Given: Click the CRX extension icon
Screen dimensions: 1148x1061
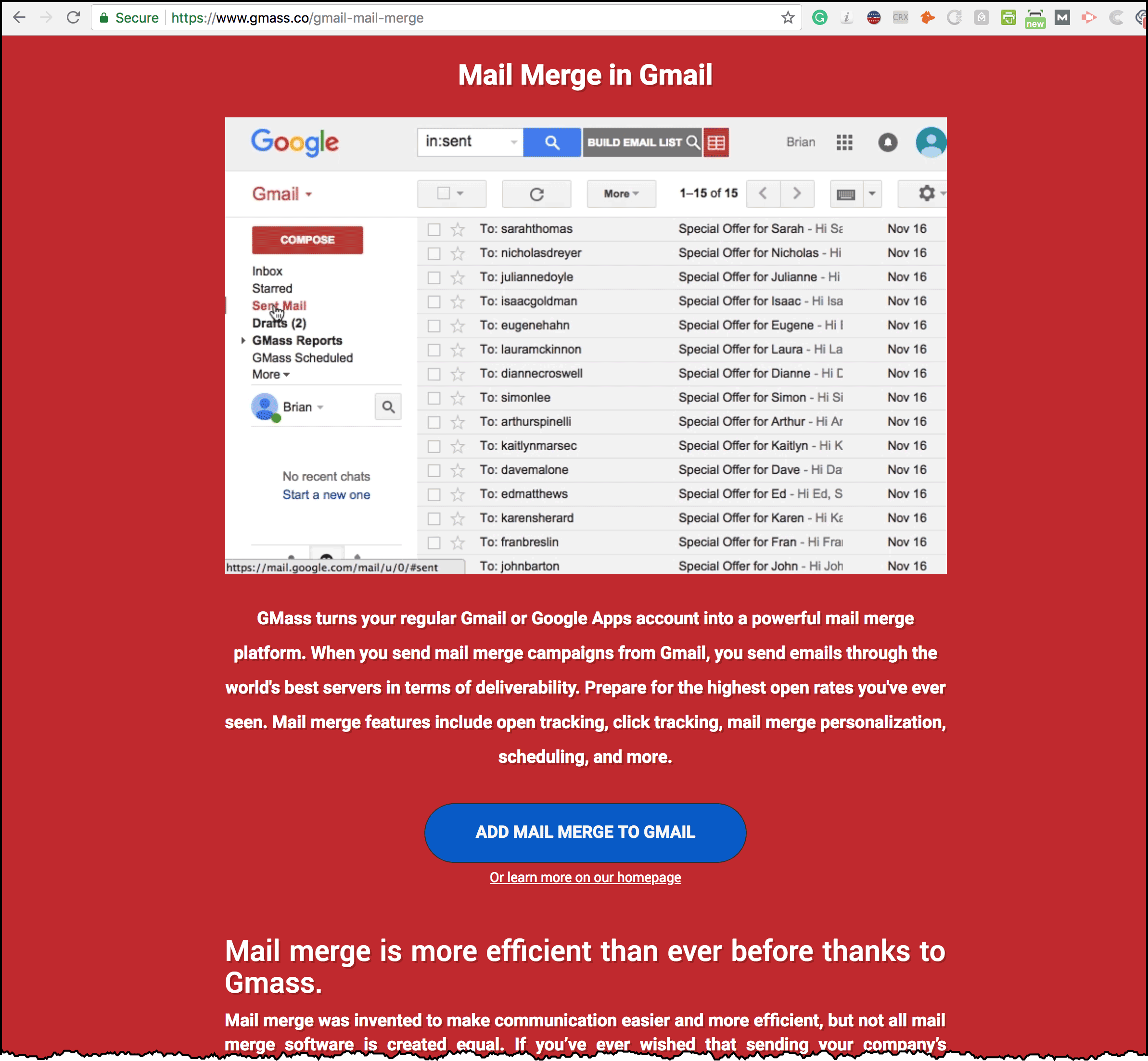Looking at the screenshot, I should pyautogui.click(x=900, y=18).
